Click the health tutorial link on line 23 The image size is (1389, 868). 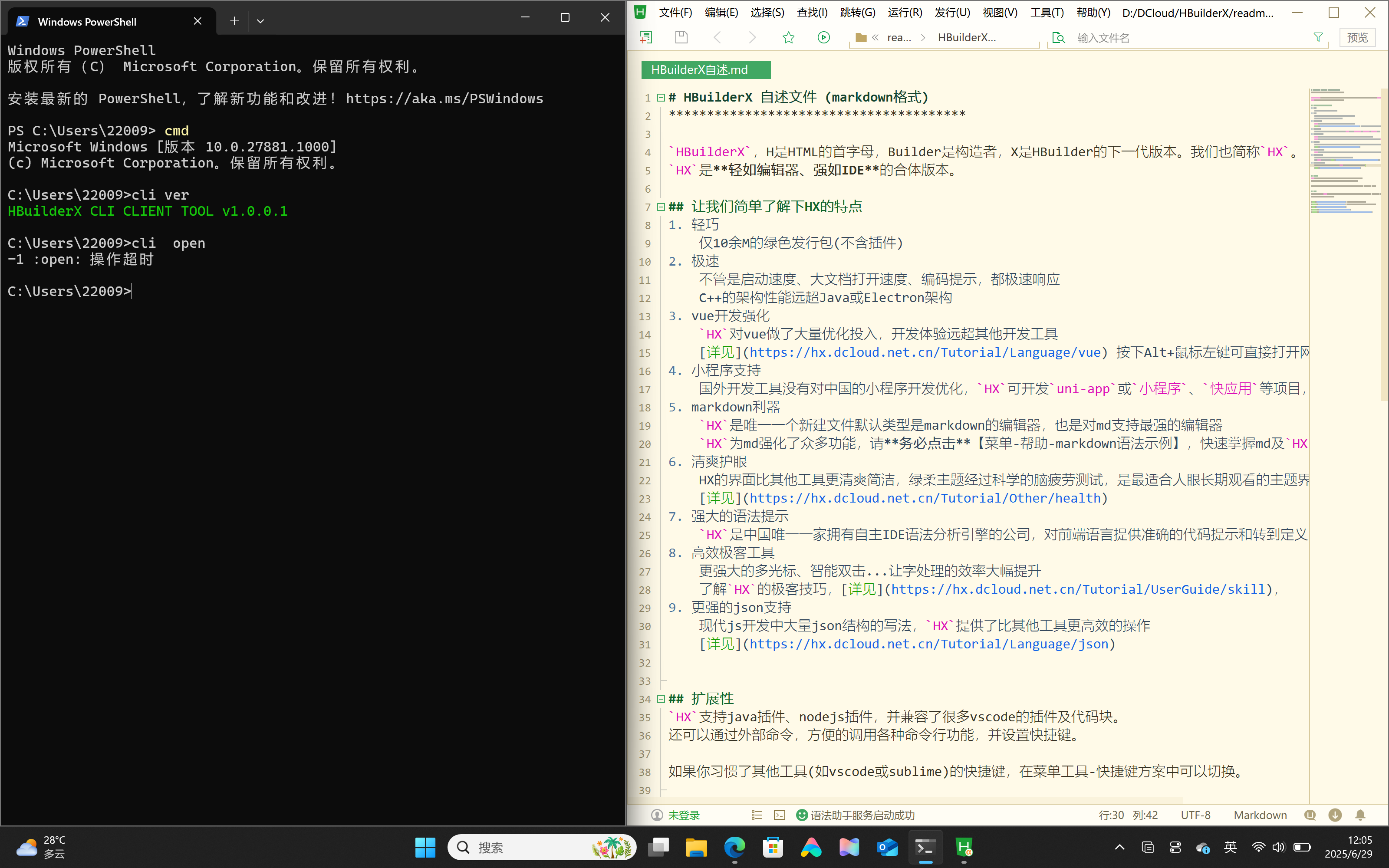925,498
